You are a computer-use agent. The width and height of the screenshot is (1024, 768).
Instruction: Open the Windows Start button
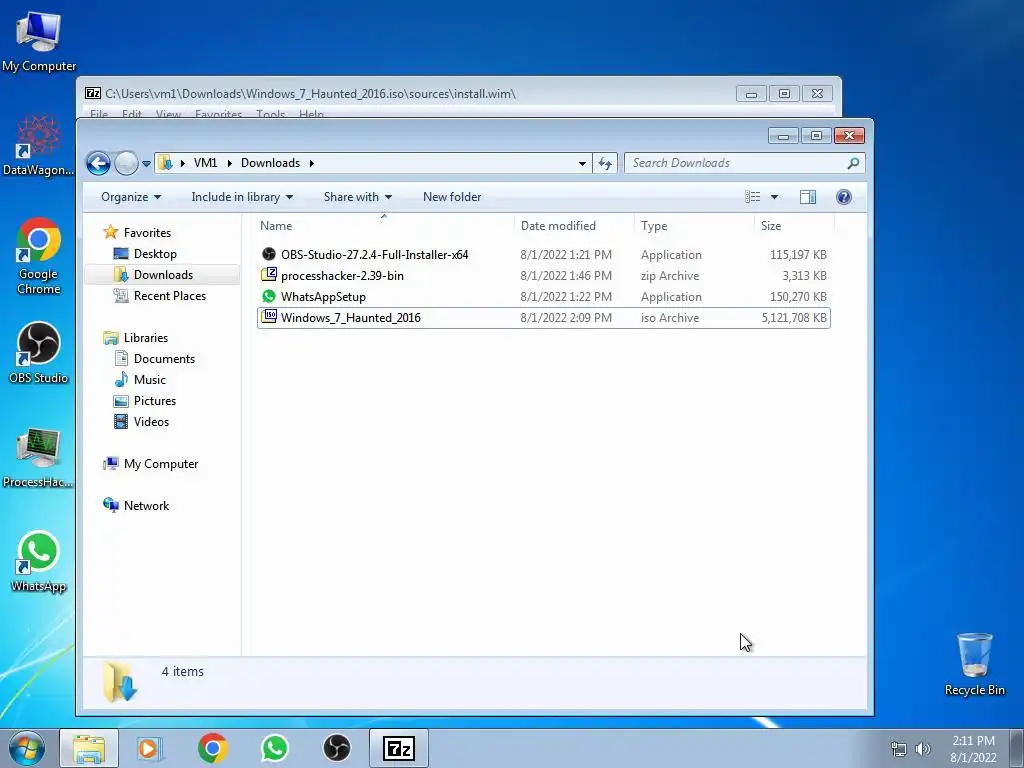pos(27,748)
